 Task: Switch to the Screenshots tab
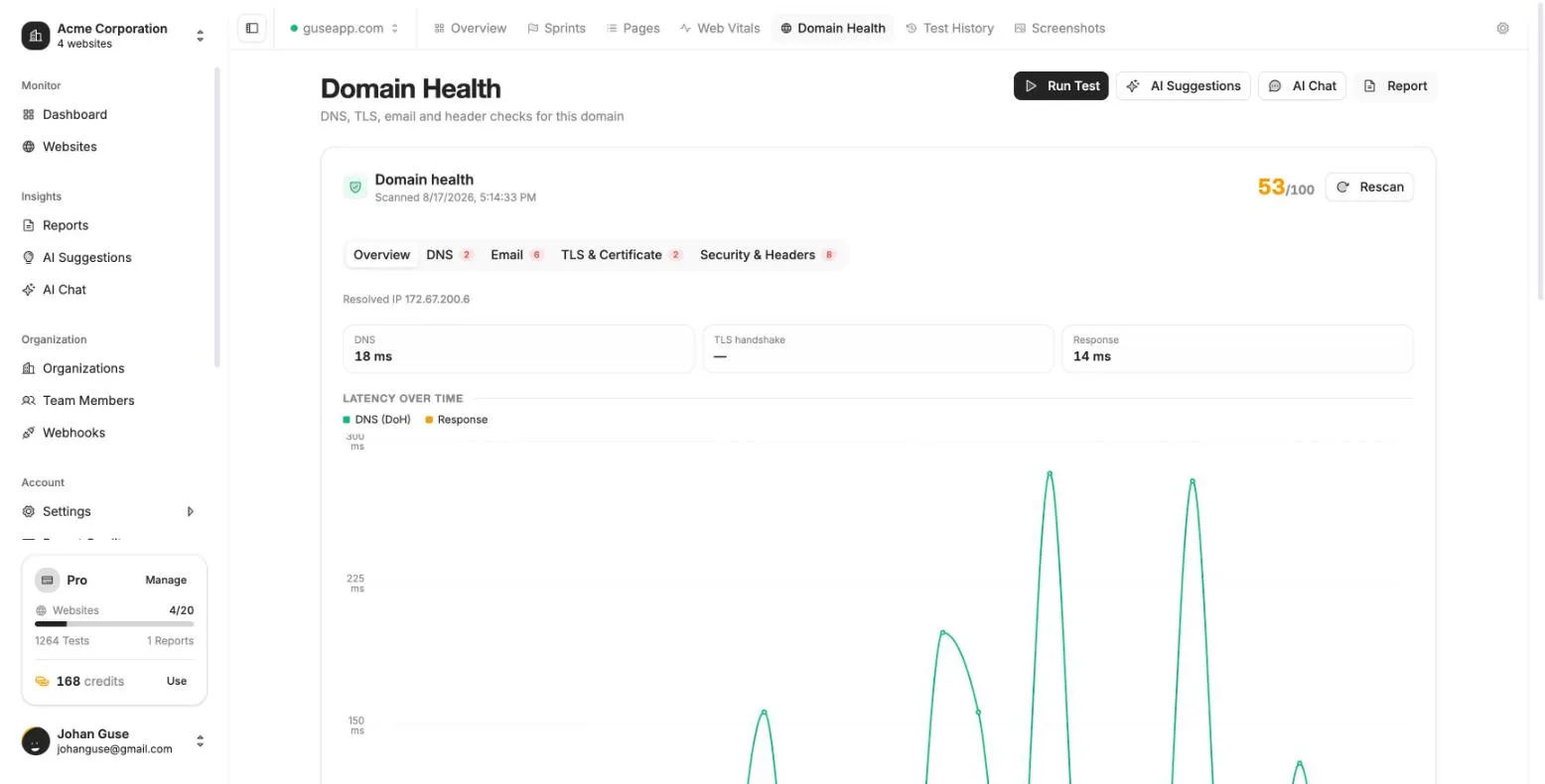[1059, 28]
